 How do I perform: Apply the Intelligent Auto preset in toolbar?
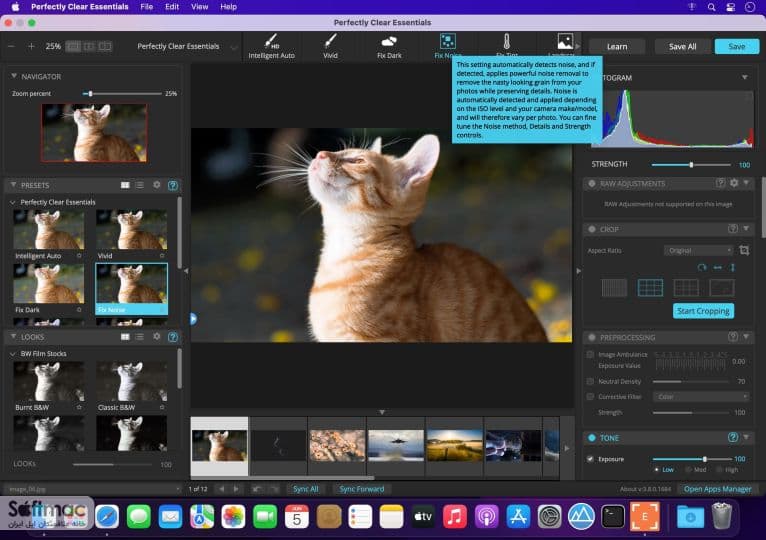coord(271,46)
